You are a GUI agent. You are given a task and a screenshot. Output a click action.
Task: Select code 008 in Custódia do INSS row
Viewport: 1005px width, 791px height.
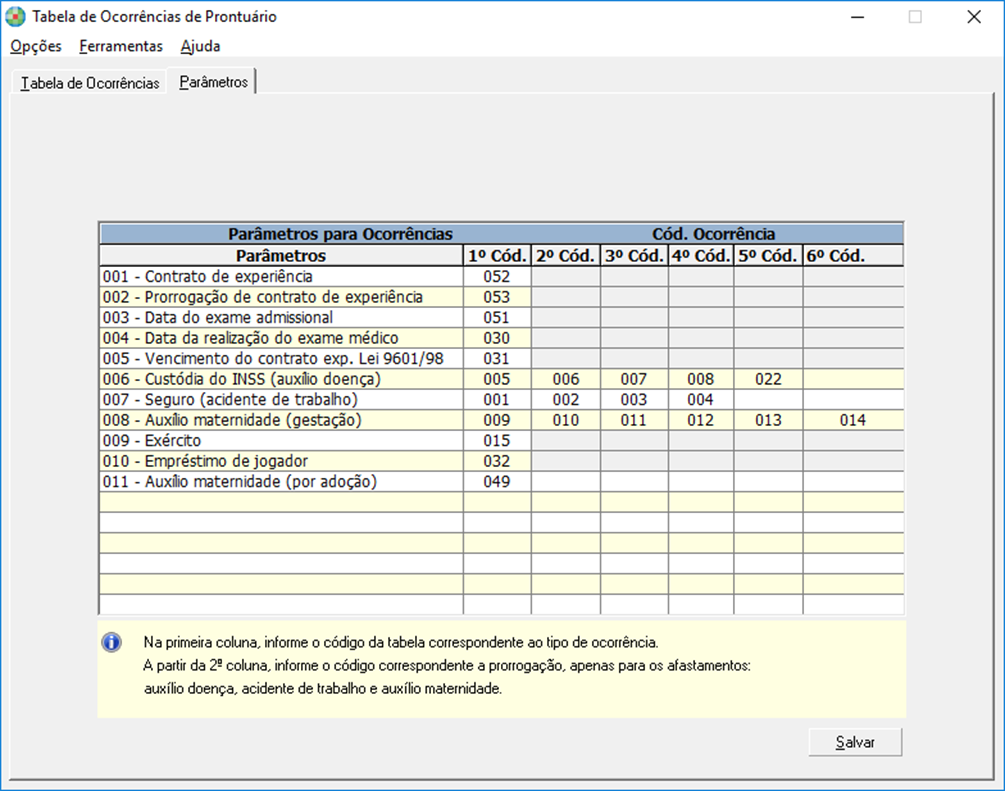pyautogui.click(x=701, y=379)
